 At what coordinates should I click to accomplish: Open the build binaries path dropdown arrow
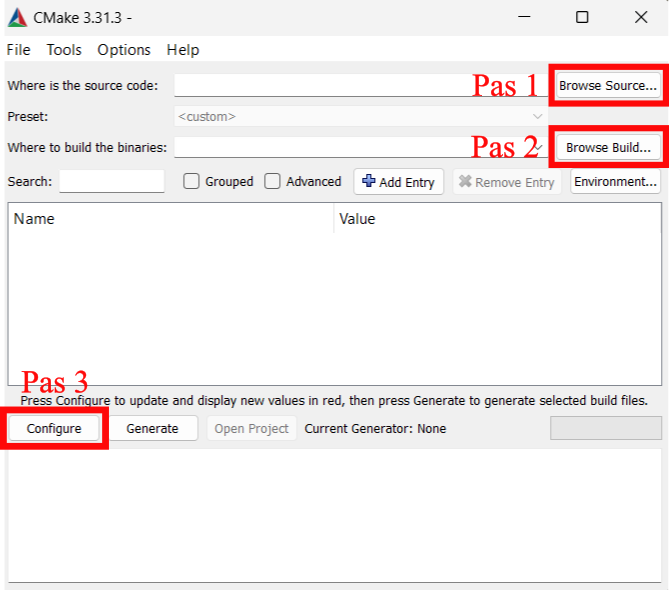(x=539, y=147)
